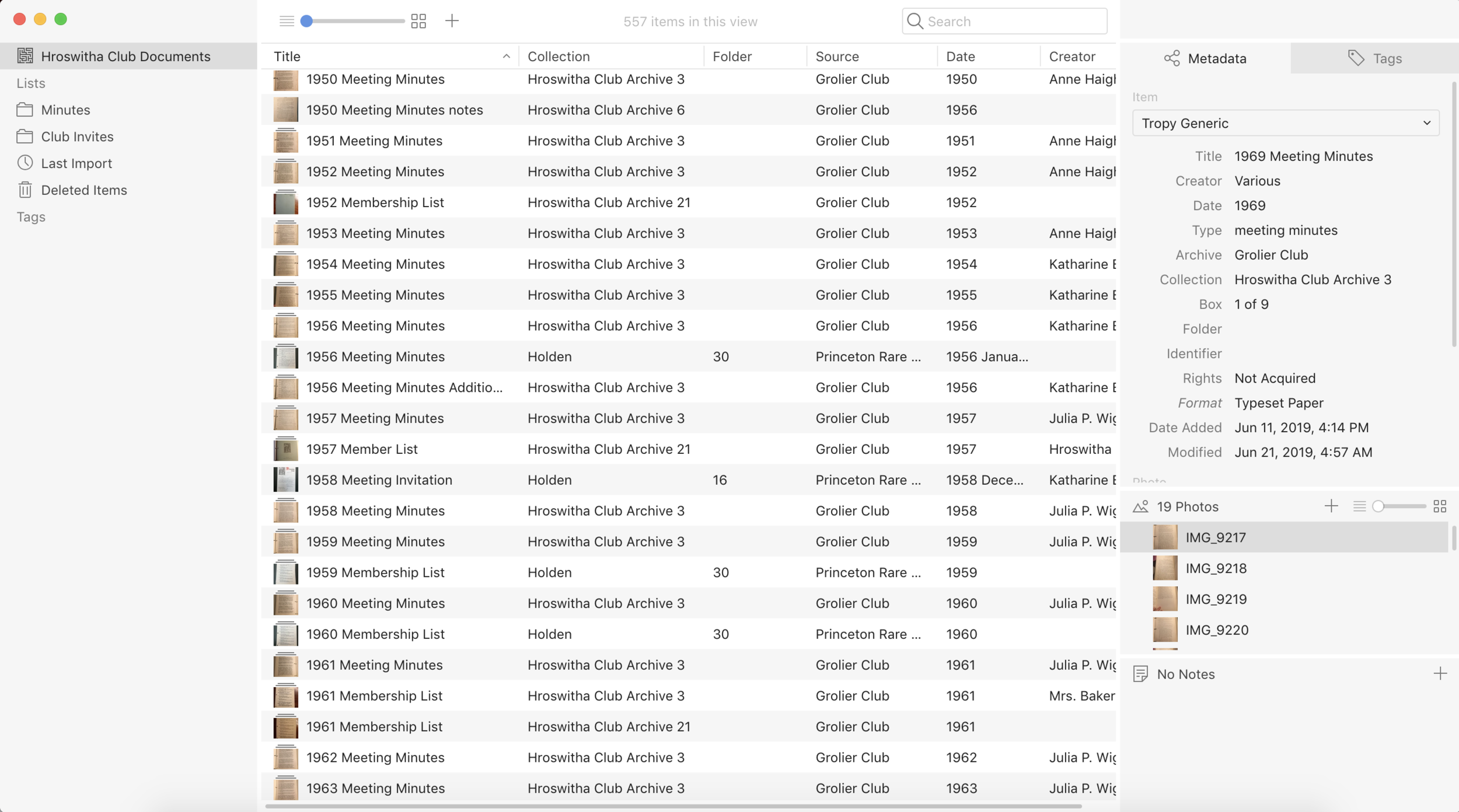Sort by the Source column header
Screen dimensions: 1459x812
[x=872, y=57]
